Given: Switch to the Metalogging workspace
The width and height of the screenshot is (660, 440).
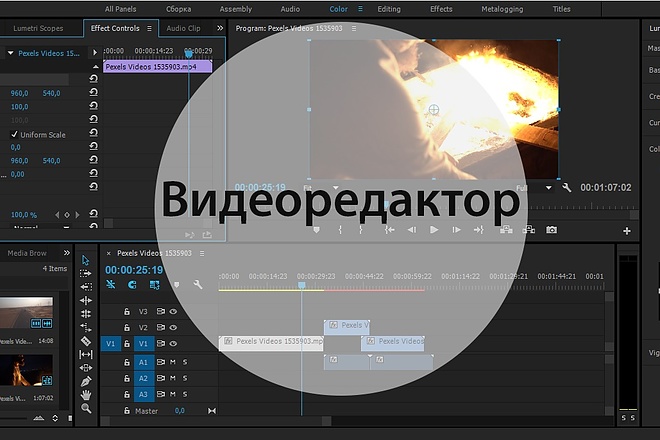Looking at the screenshot, I should 503,9.
